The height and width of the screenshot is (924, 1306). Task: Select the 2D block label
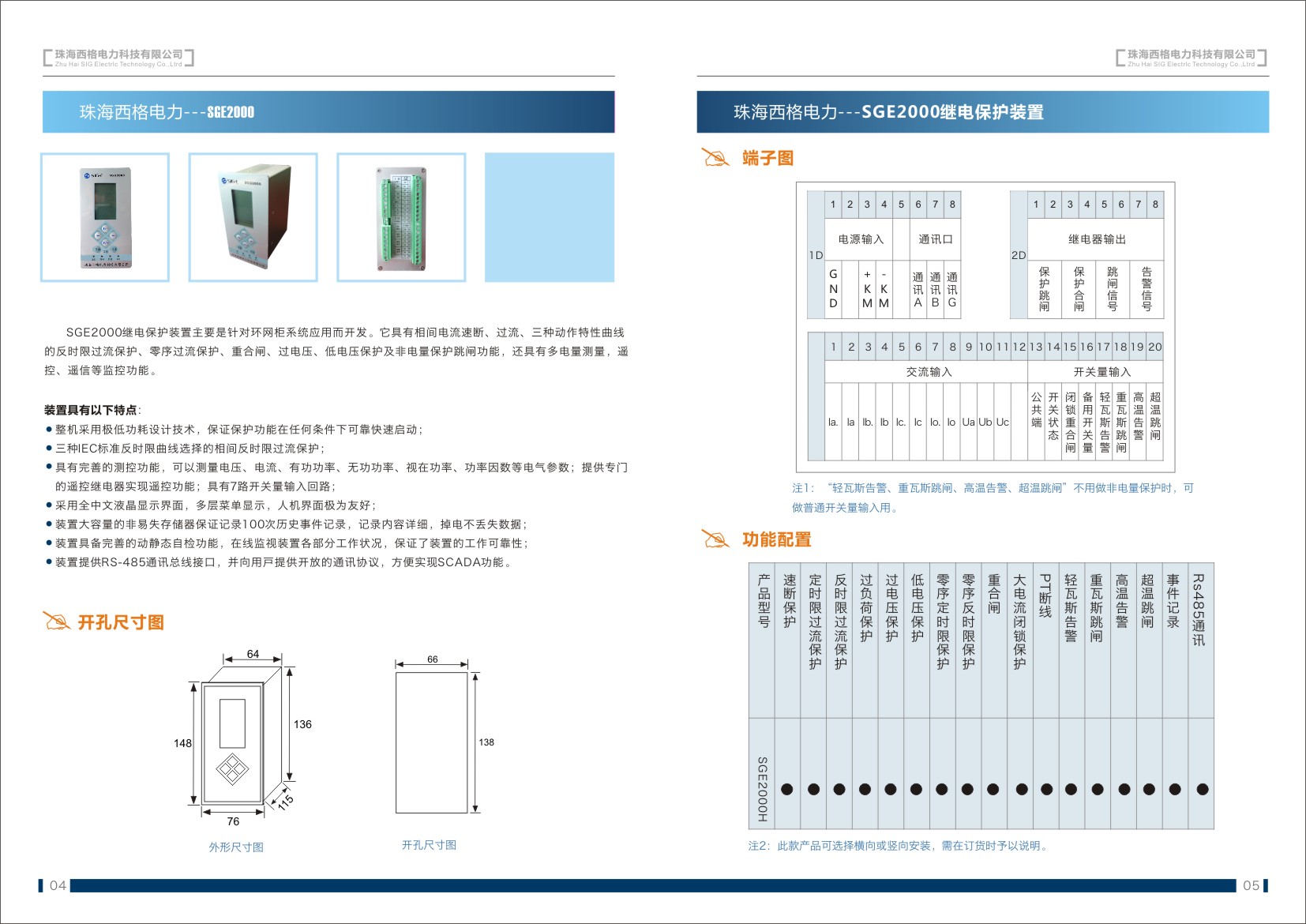pyautogui.click(x=1019, y=255)
